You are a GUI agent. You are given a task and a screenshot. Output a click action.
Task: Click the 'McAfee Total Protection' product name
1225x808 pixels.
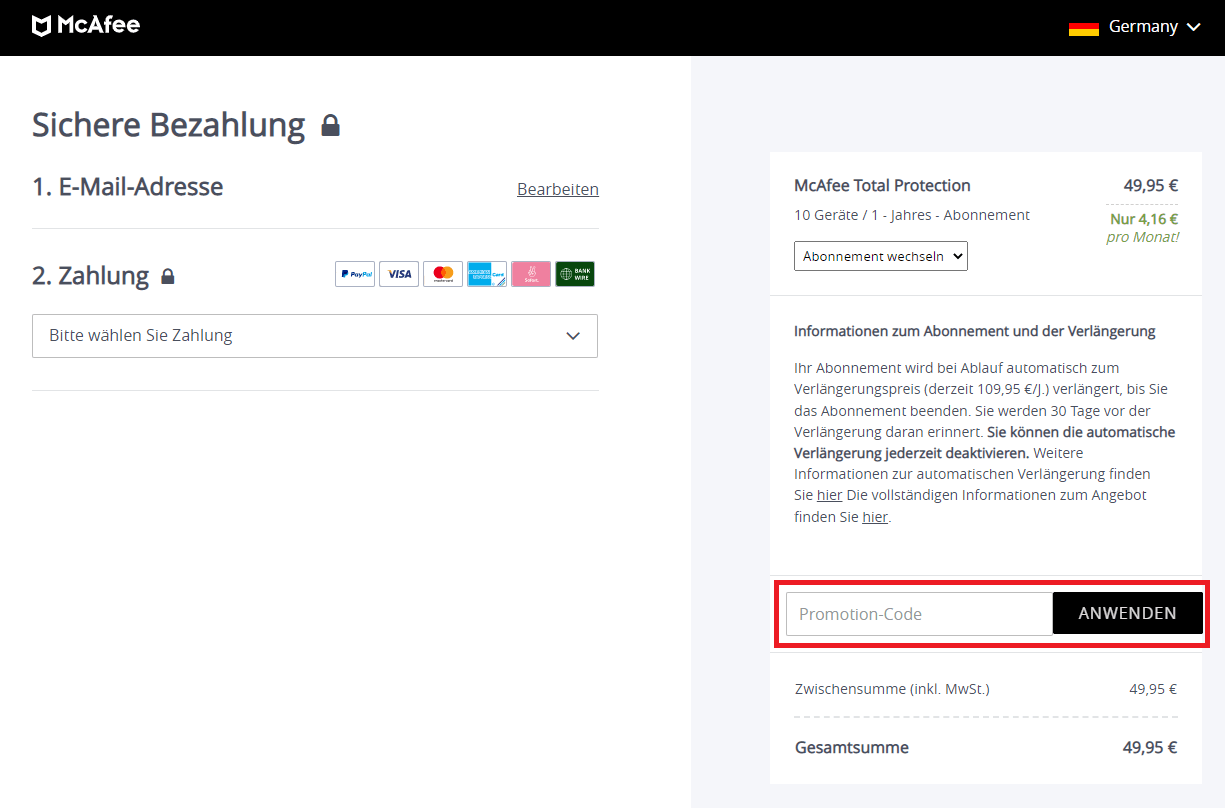click(882, 185)
